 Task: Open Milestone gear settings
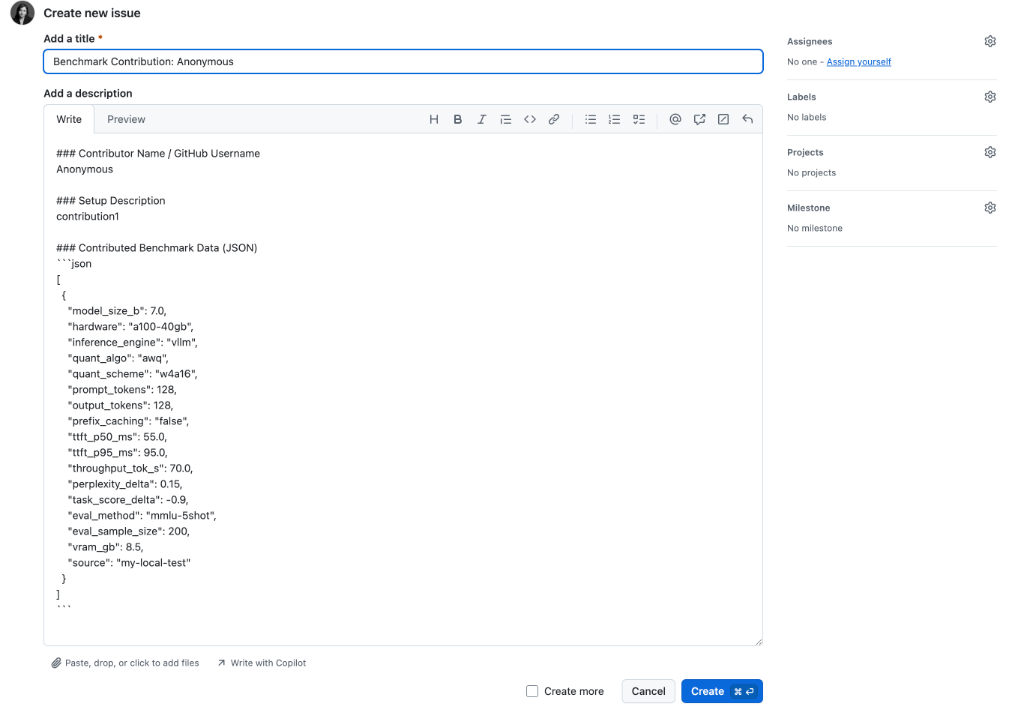(x=990, y=208)
